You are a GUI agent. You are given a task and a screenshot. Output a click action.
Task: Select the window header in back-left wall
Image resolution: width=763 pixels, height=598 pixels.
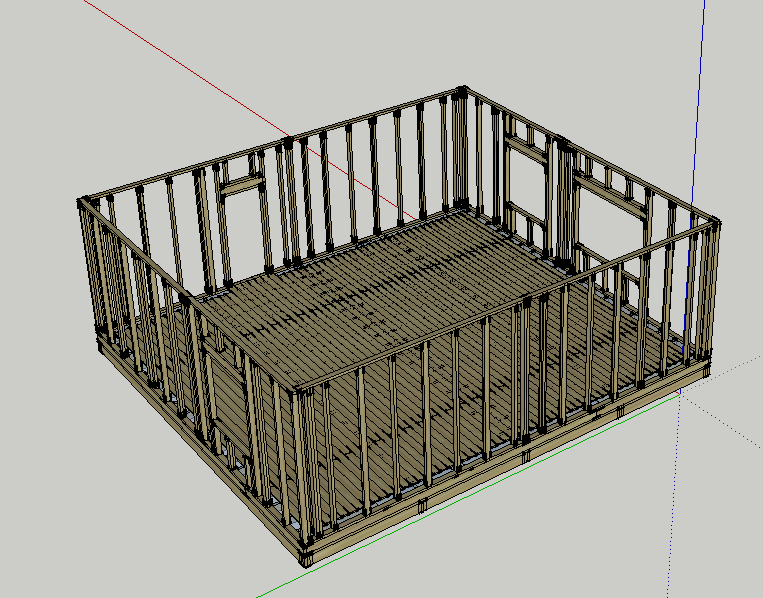click(242, 186)
